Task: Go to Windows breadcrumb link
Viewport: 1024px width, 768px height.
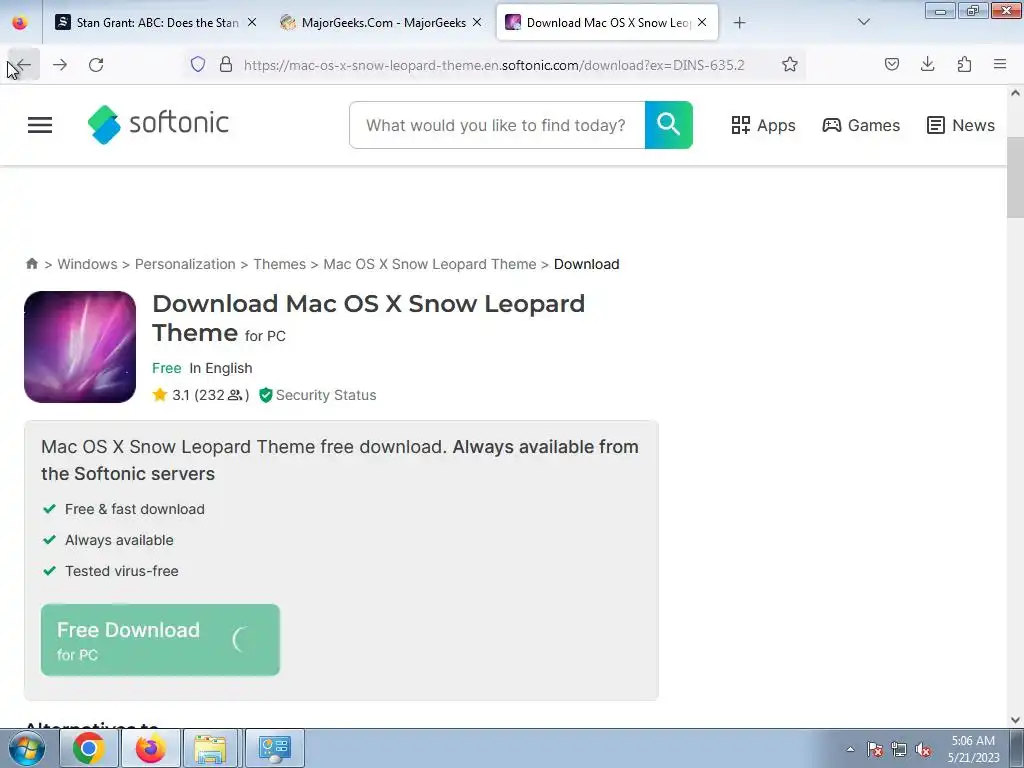Action: [x=88, y=264]
